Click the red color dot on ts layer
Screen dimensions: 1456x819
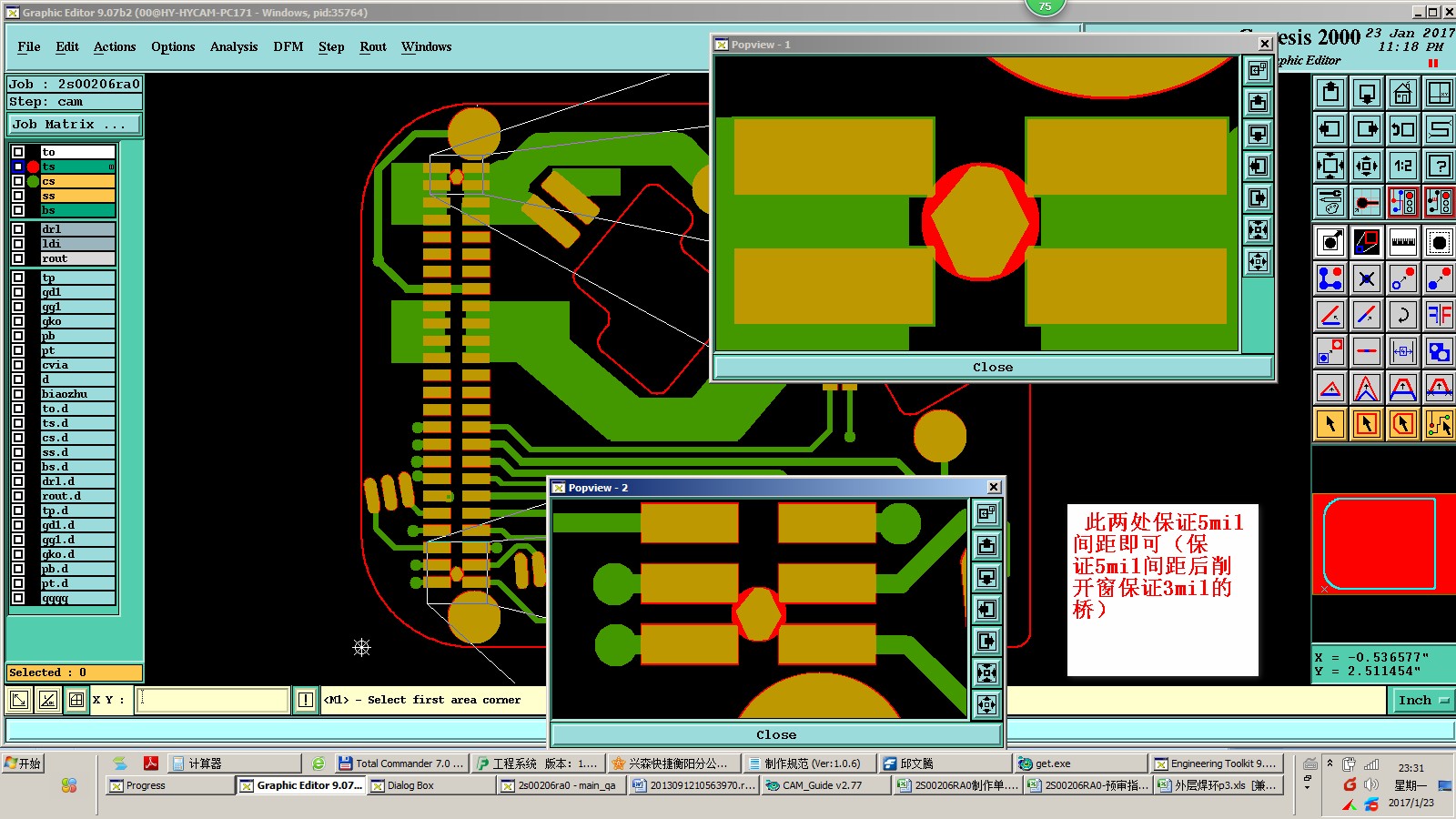tap(34, 167)
